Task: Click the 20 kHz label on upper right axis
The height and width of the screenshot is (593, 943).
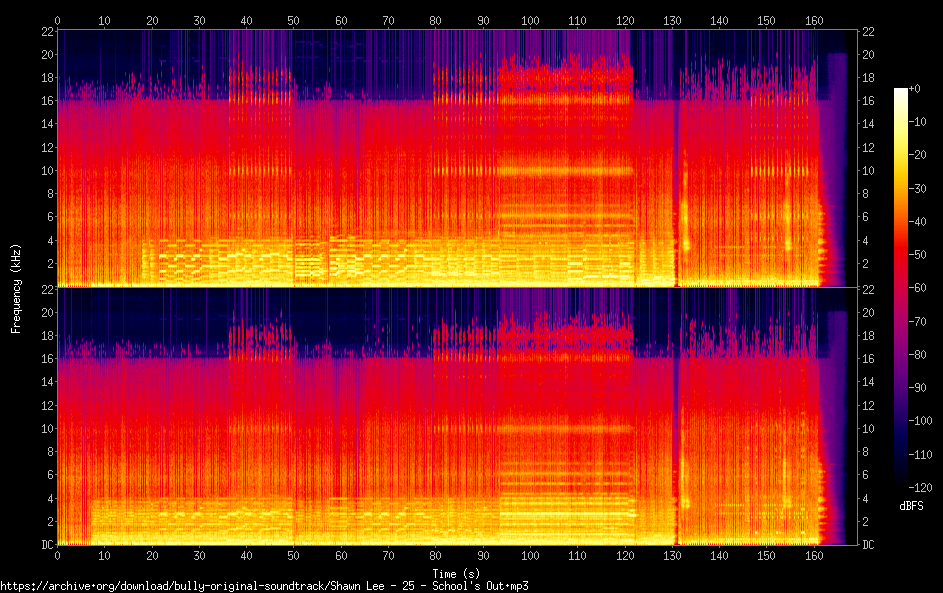Action: point(868,54)
